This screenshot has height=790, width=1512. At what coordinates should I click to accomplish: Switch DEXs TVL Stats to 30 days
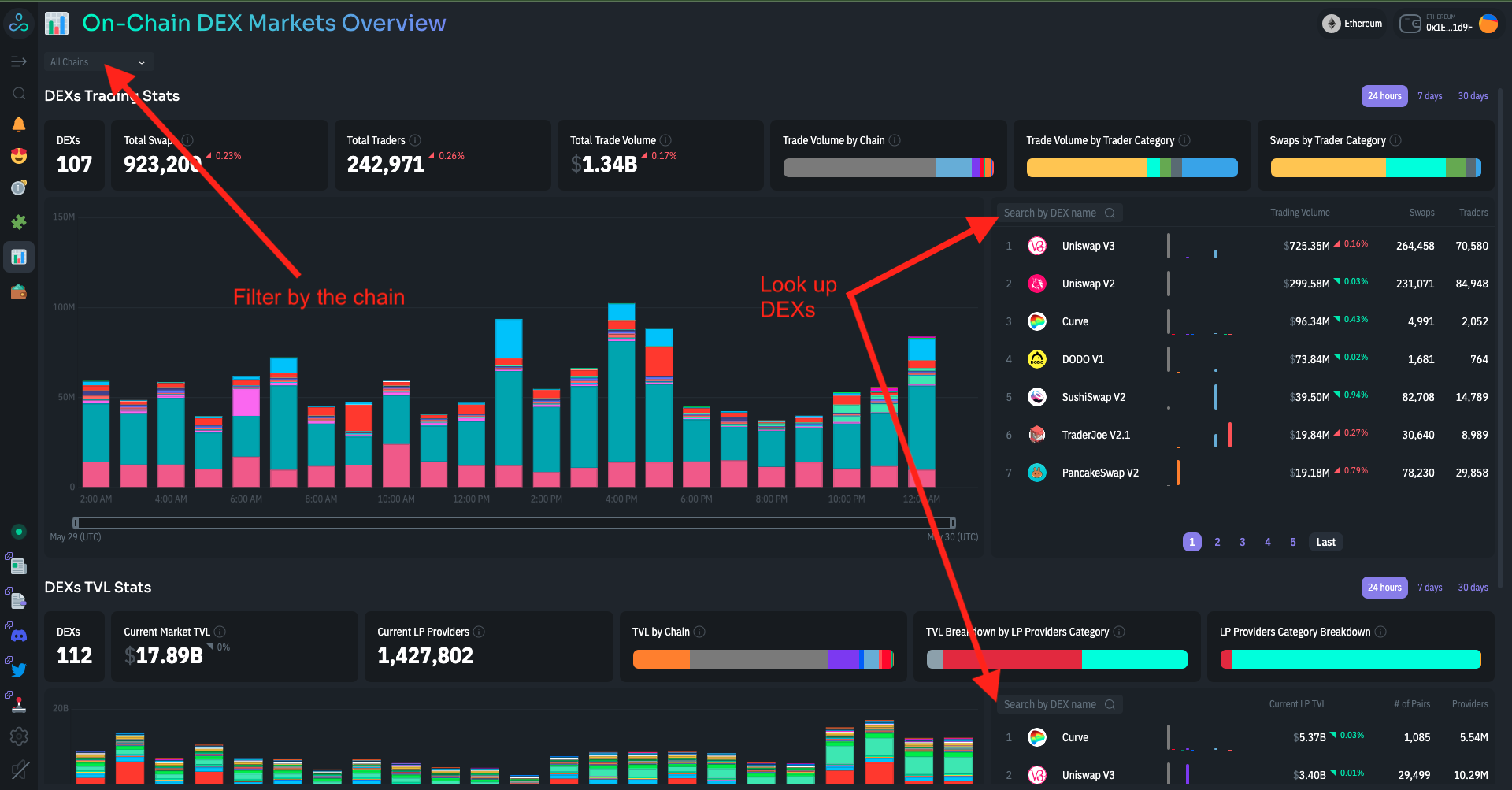(1472, 588)
